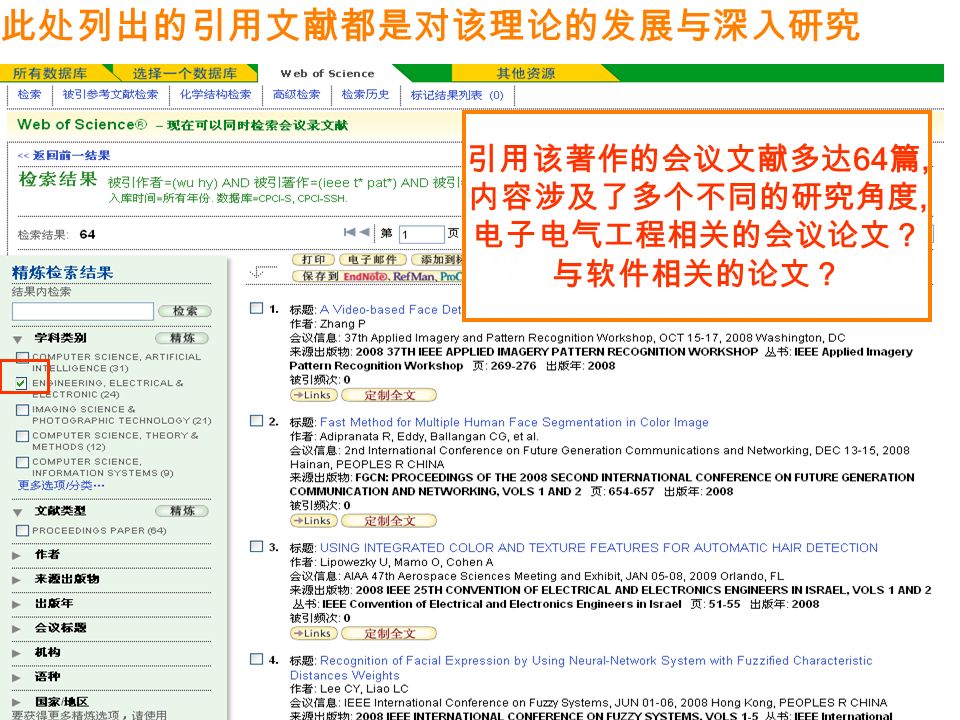Open the 所有数据库 tab
Screen dimensions: 960x720
(x=50, y=73)
